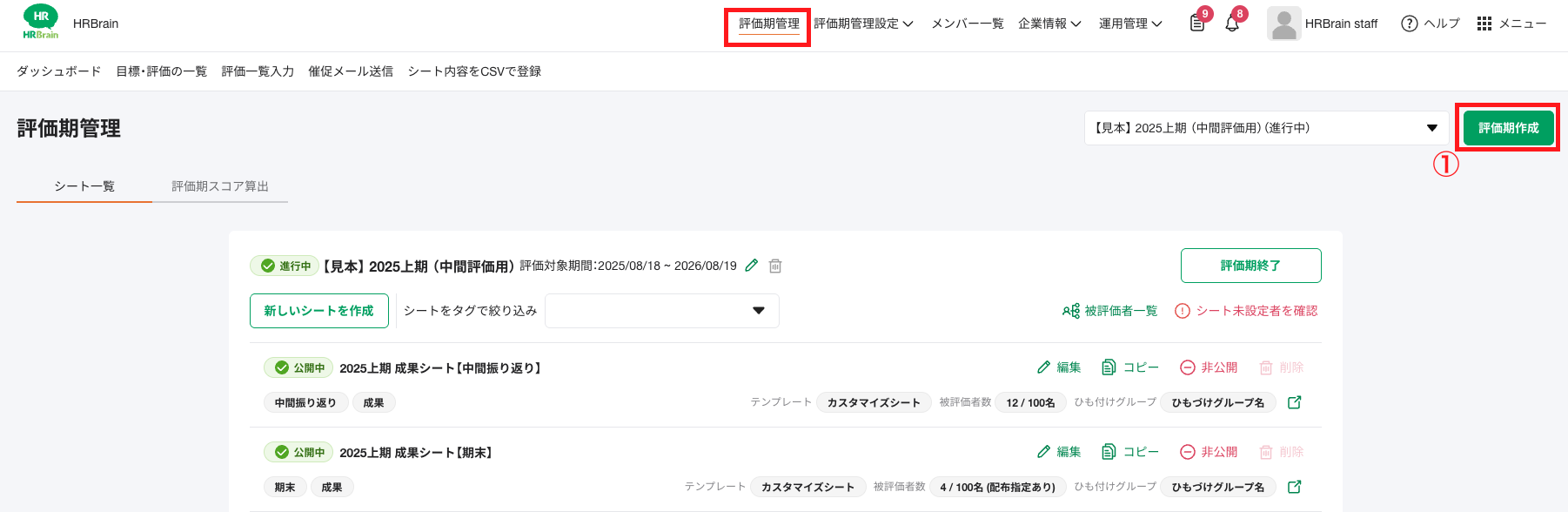The height and width of the screenshot is (512, 1568).
Task: Click ひもづけグループ名 in 期末 row
Action: pyautogui.click(x=1218, y=487)
